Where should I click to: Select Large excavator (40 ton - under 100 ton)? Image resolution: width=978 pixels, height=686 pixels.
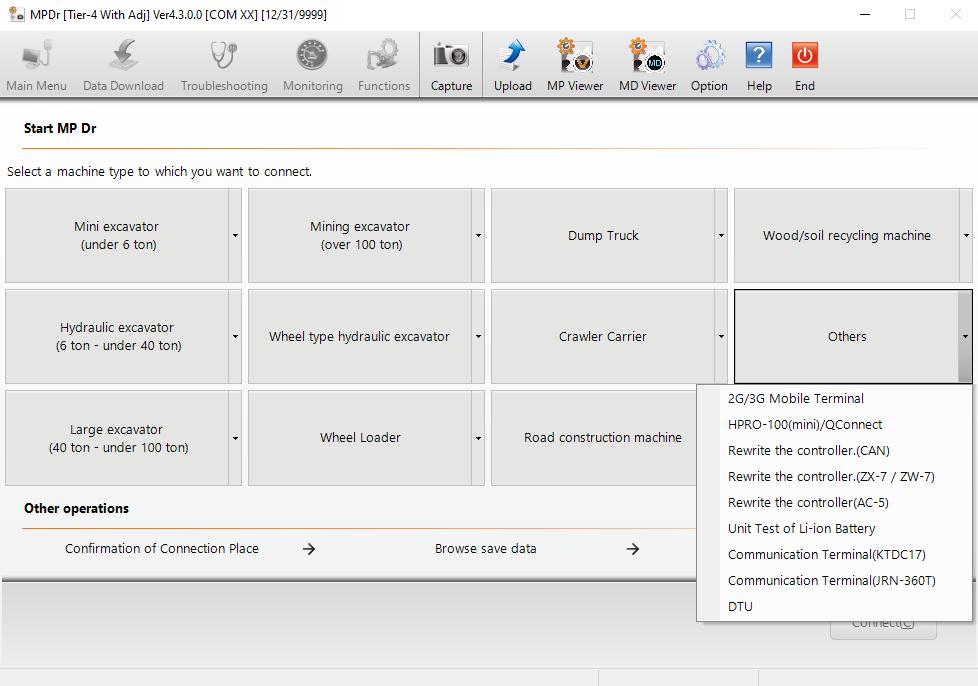[x=117, y=438]
